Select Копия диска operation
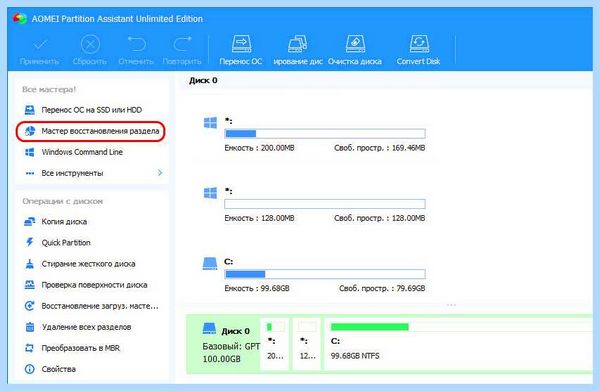Image resolution: width=600 pixels, height=391 pixels. [x=64, y=222]
